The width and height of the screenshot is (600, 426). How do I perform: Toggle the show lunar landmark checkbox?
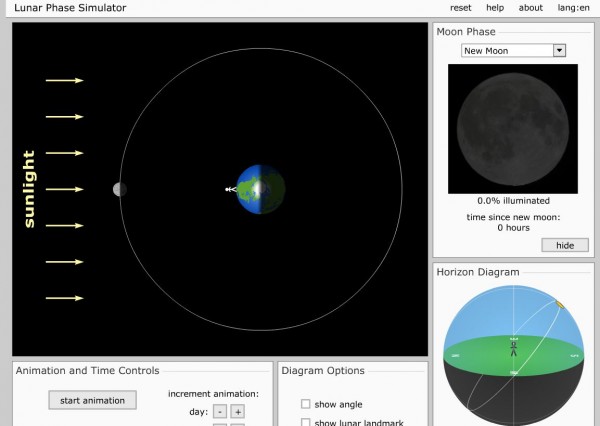[x=306, y=422]
